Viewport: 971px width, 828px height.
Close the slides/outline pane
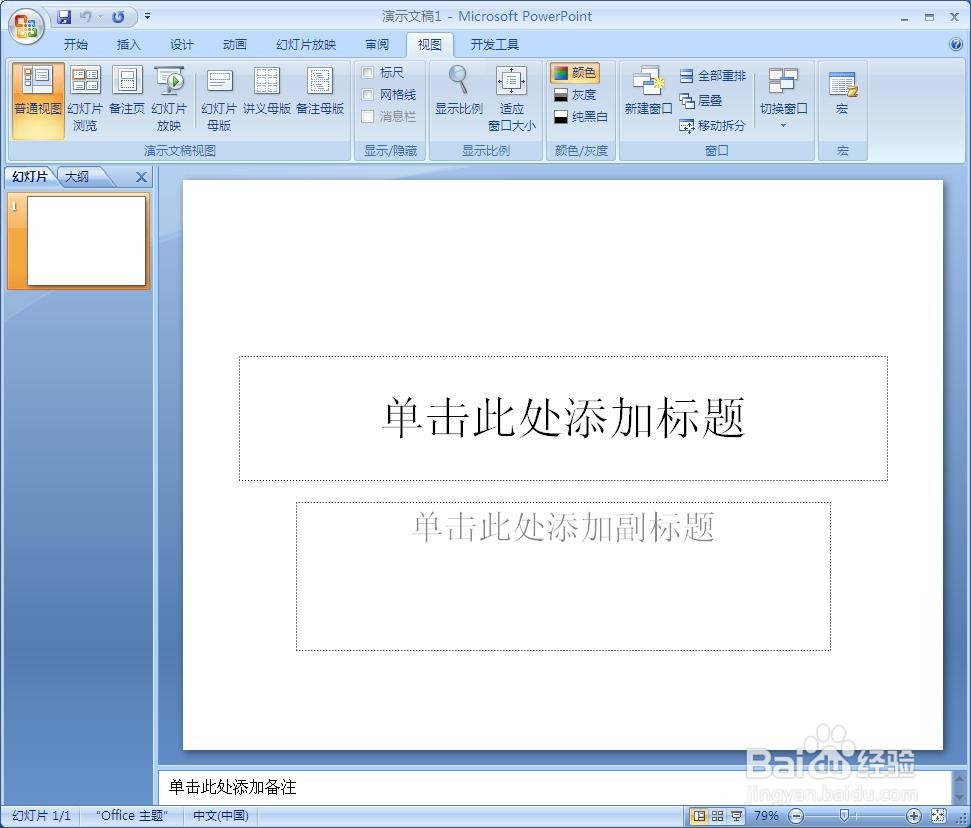click(141, 178)
